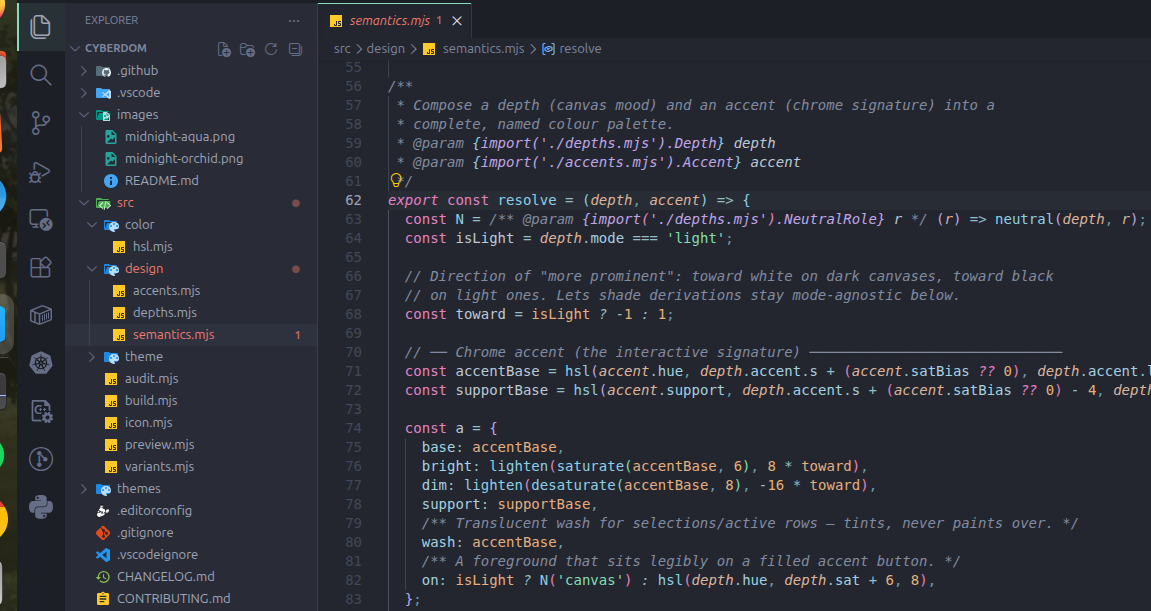The width and height of the screenshot is (1151, 611).
Task: Refresh the Explorer file tree
Action: (271, 49)
